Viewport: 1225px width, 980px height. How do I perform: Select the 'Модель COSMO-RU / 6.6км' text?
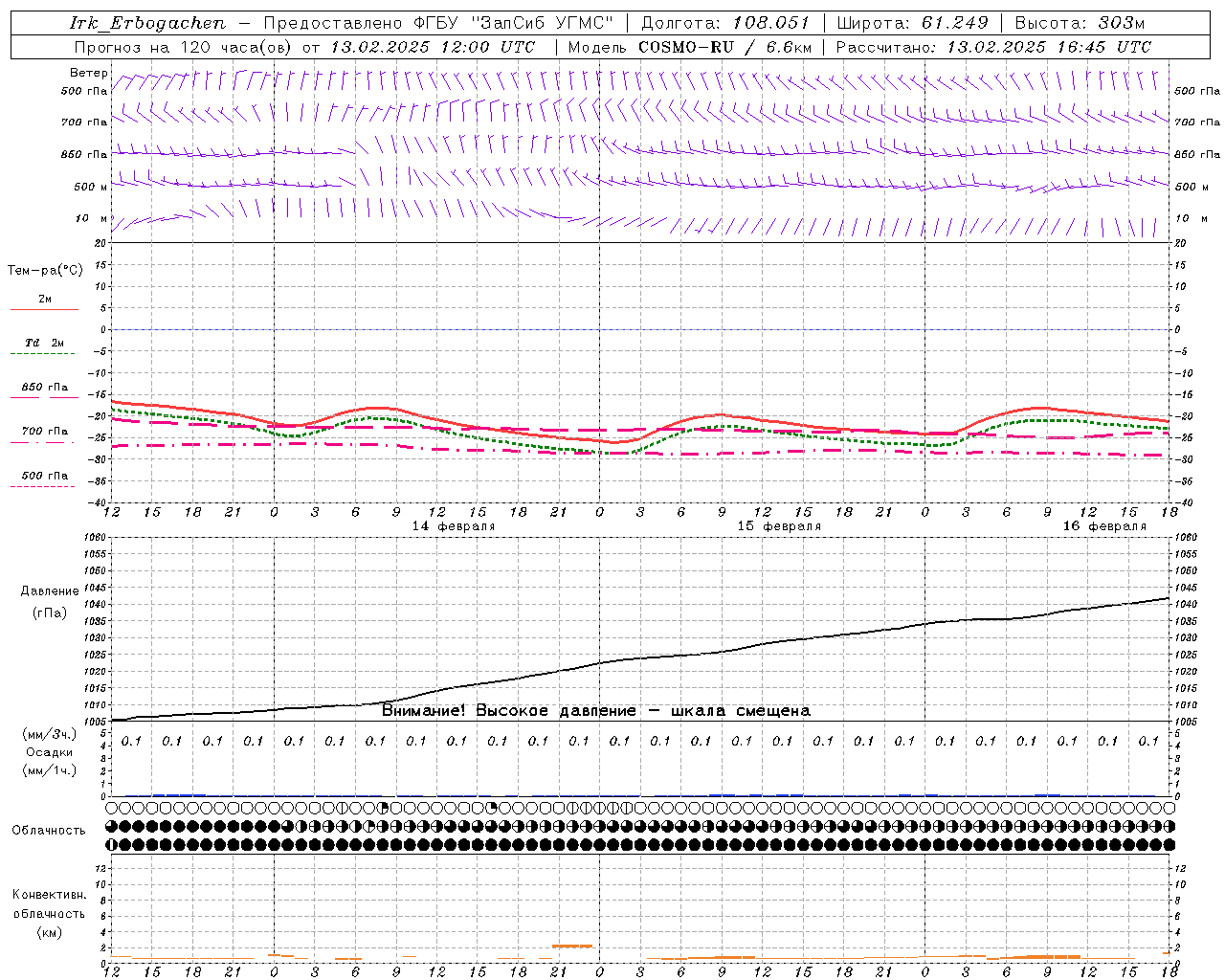pos(689,47)
